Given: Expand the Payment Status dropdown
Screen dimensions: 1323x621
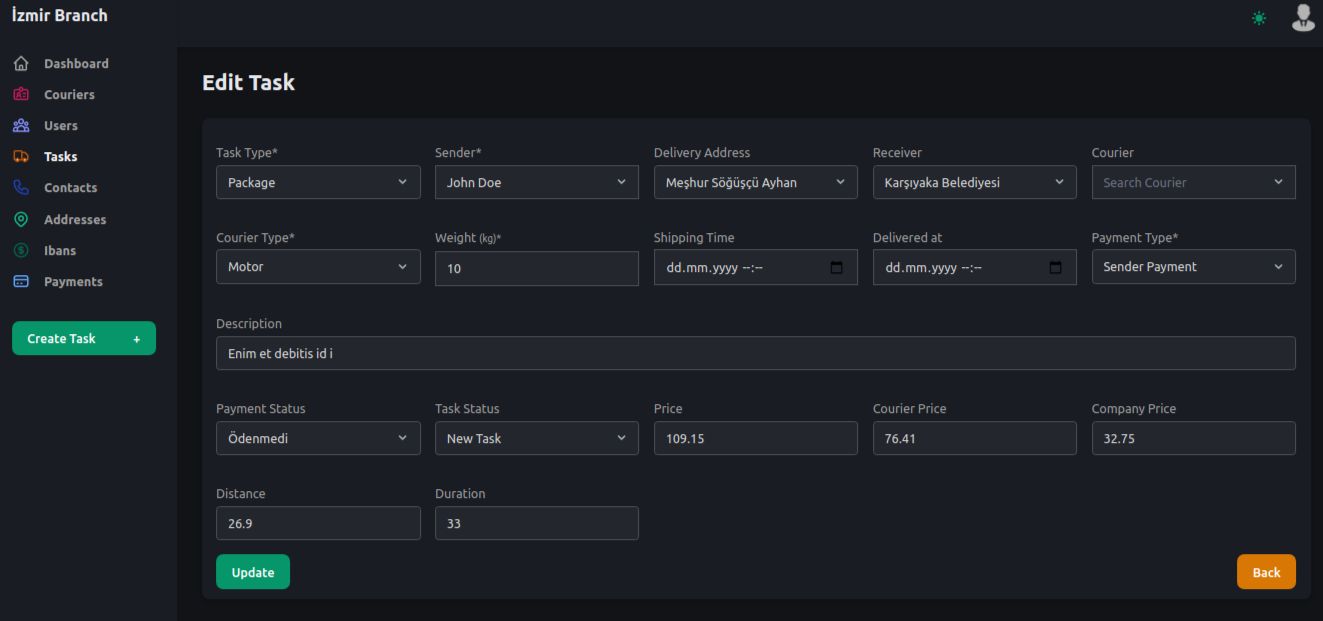Looking at the screenshot, I should (x=318, y=438).
